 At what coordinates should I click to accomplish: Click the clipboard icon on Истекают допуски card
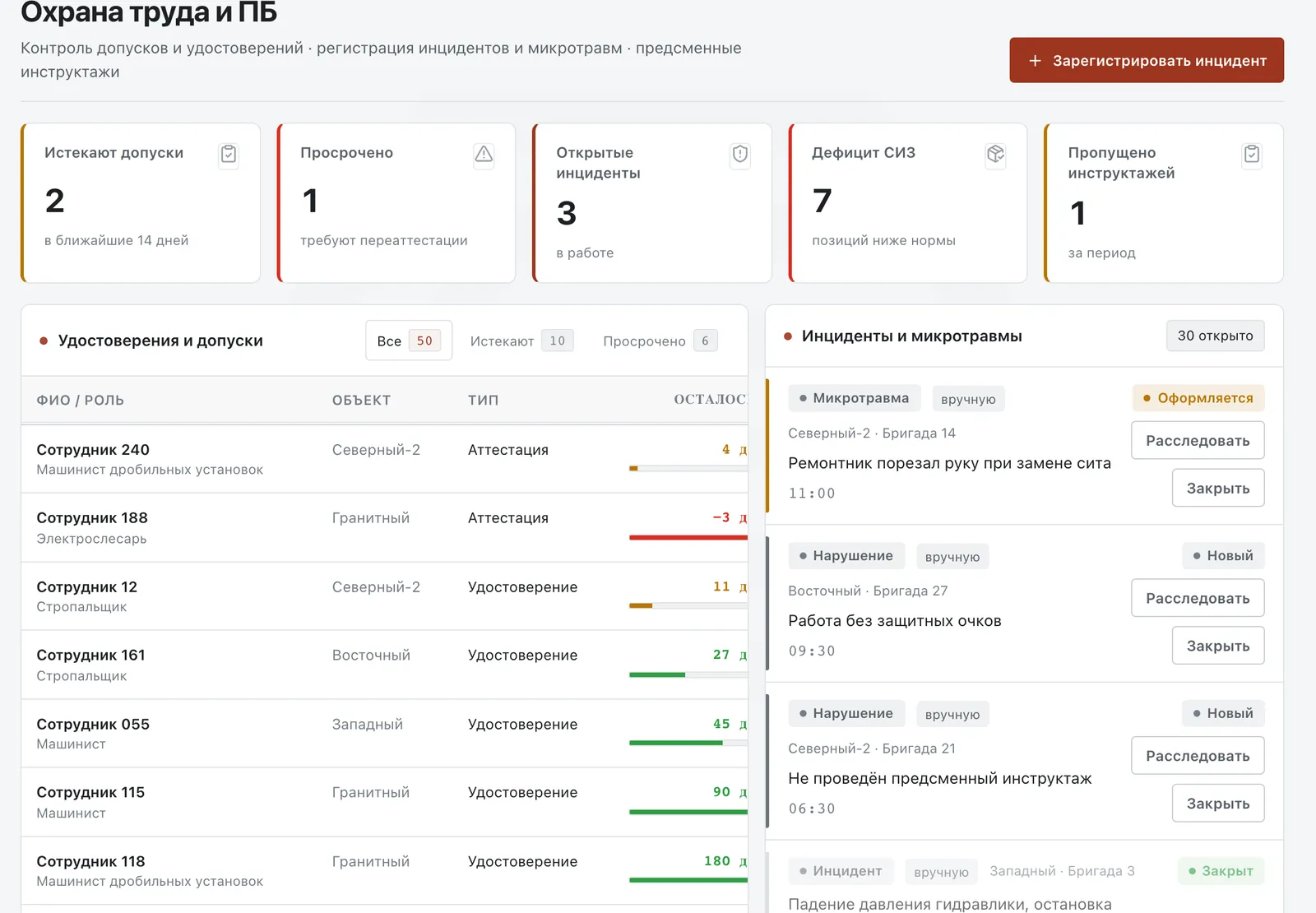click(229, 155)
